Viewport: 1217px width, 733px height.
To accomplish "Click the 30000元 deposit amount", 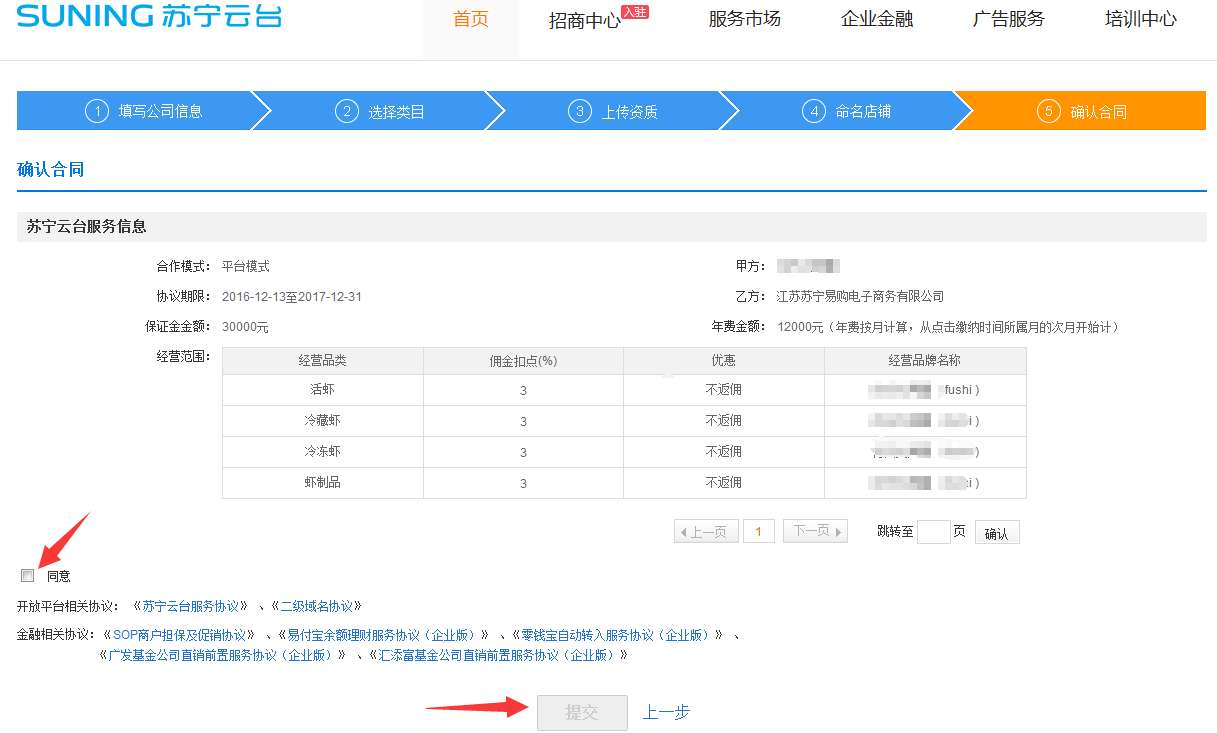I will [245, 327].
